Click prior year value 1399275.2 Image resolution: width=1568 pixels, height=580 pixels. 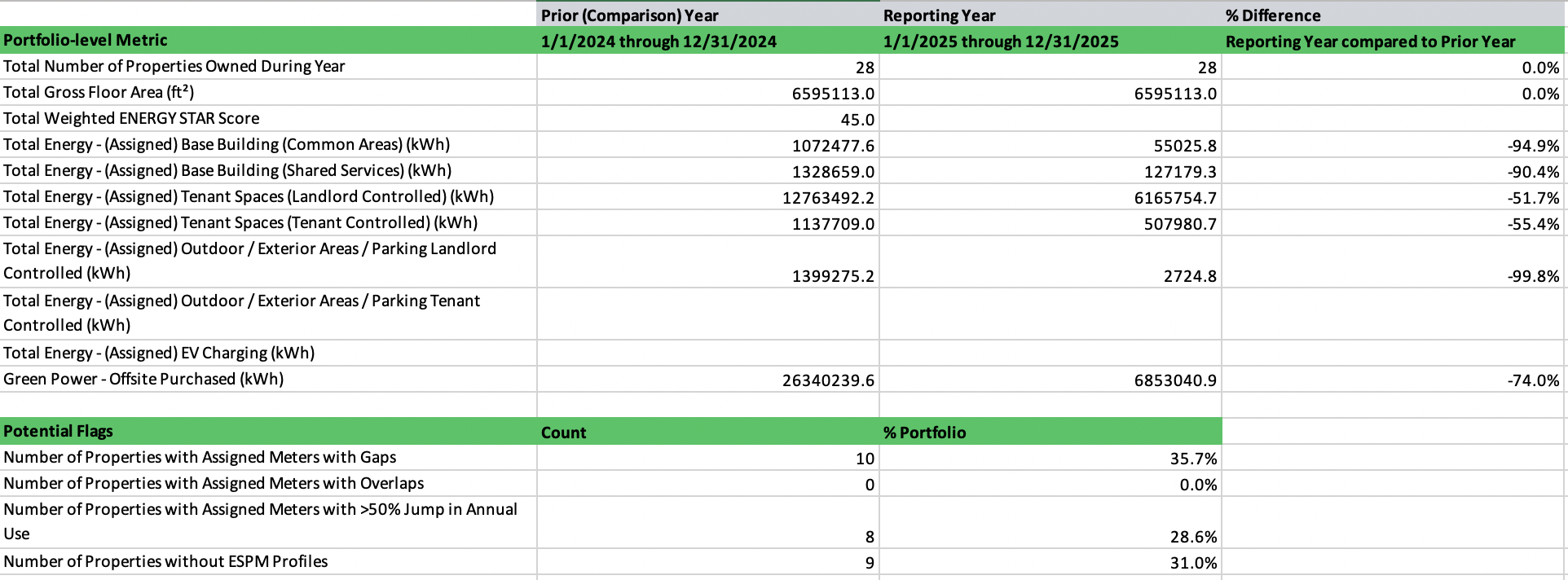708,261
